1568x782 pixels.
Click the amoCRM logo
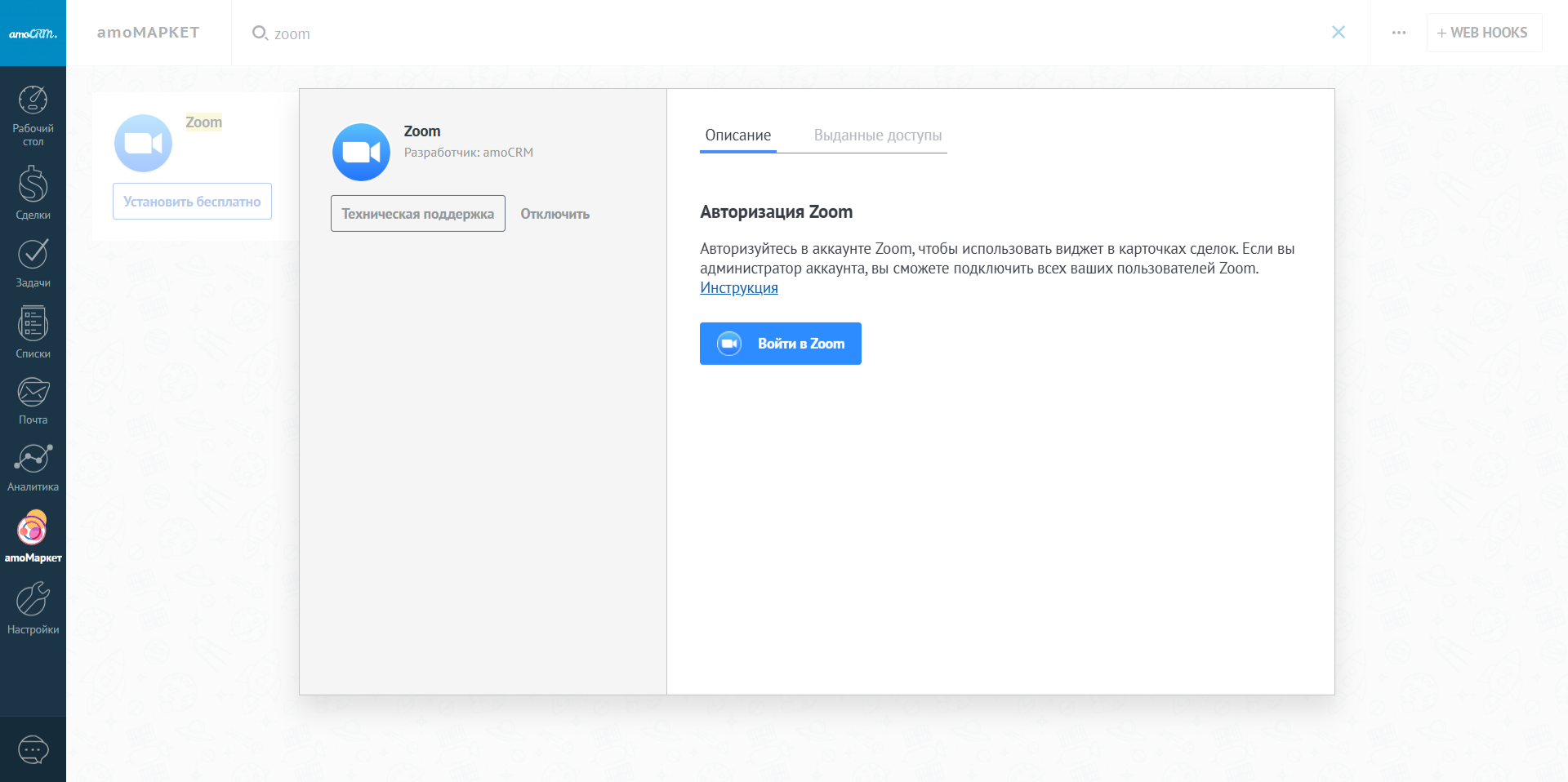tap(33, 33)
